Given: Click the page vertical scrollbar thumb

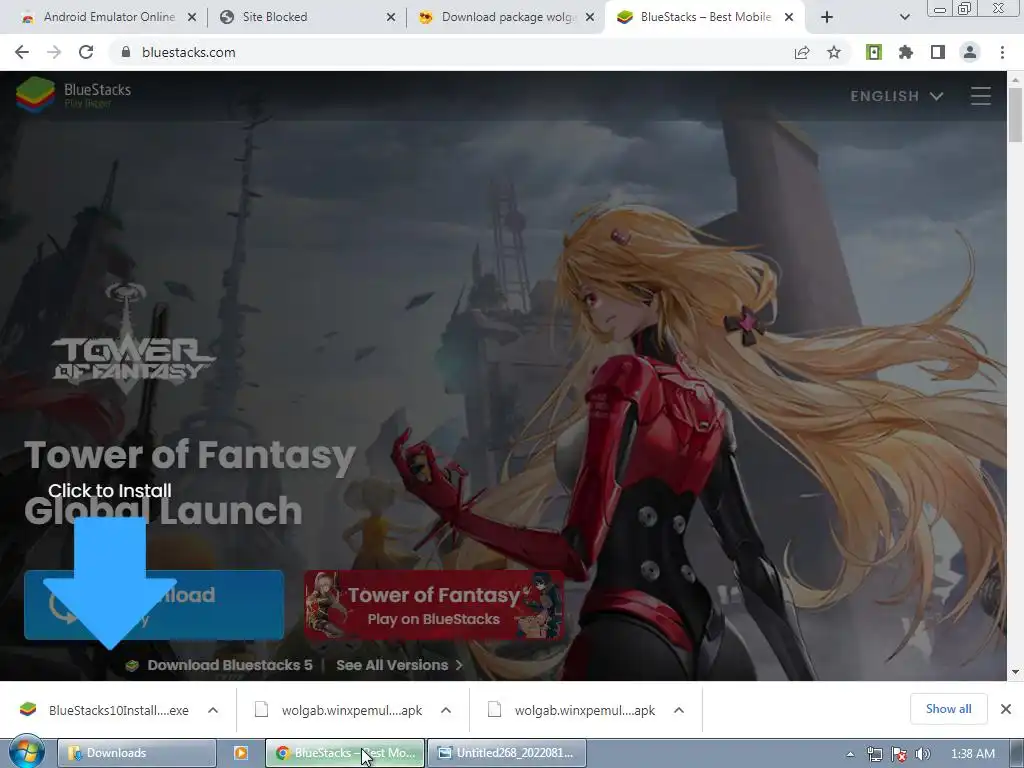Looking at the screenshot, I should (x=1015, y=114).
